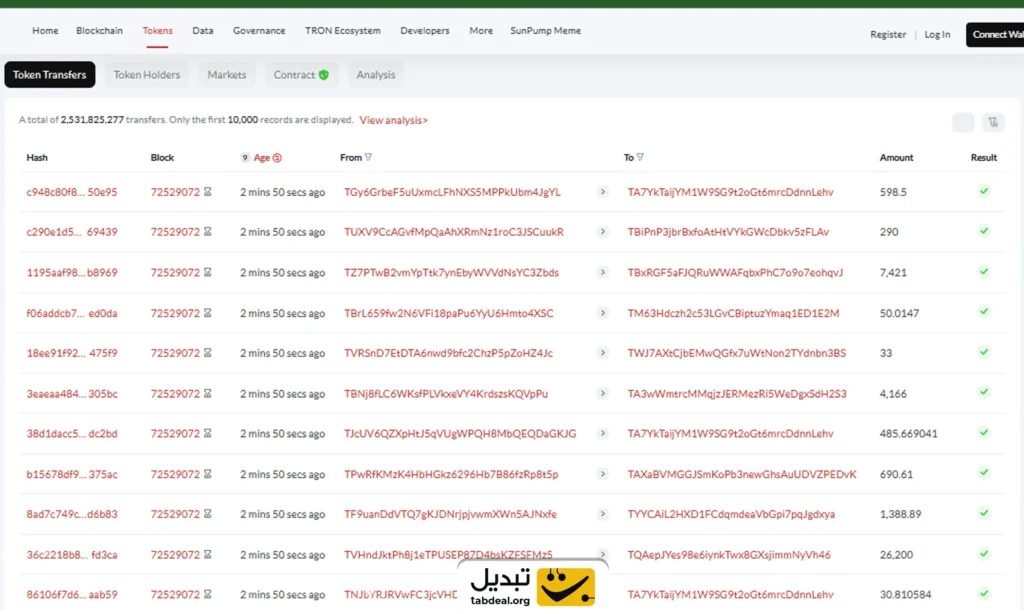This screenshot has width=1024, height=614.
Task: Open recipient address TBiPnP3jbrBxfoAtHtVYkGWcDbkv5zFLAv
Action: point(728,232)
